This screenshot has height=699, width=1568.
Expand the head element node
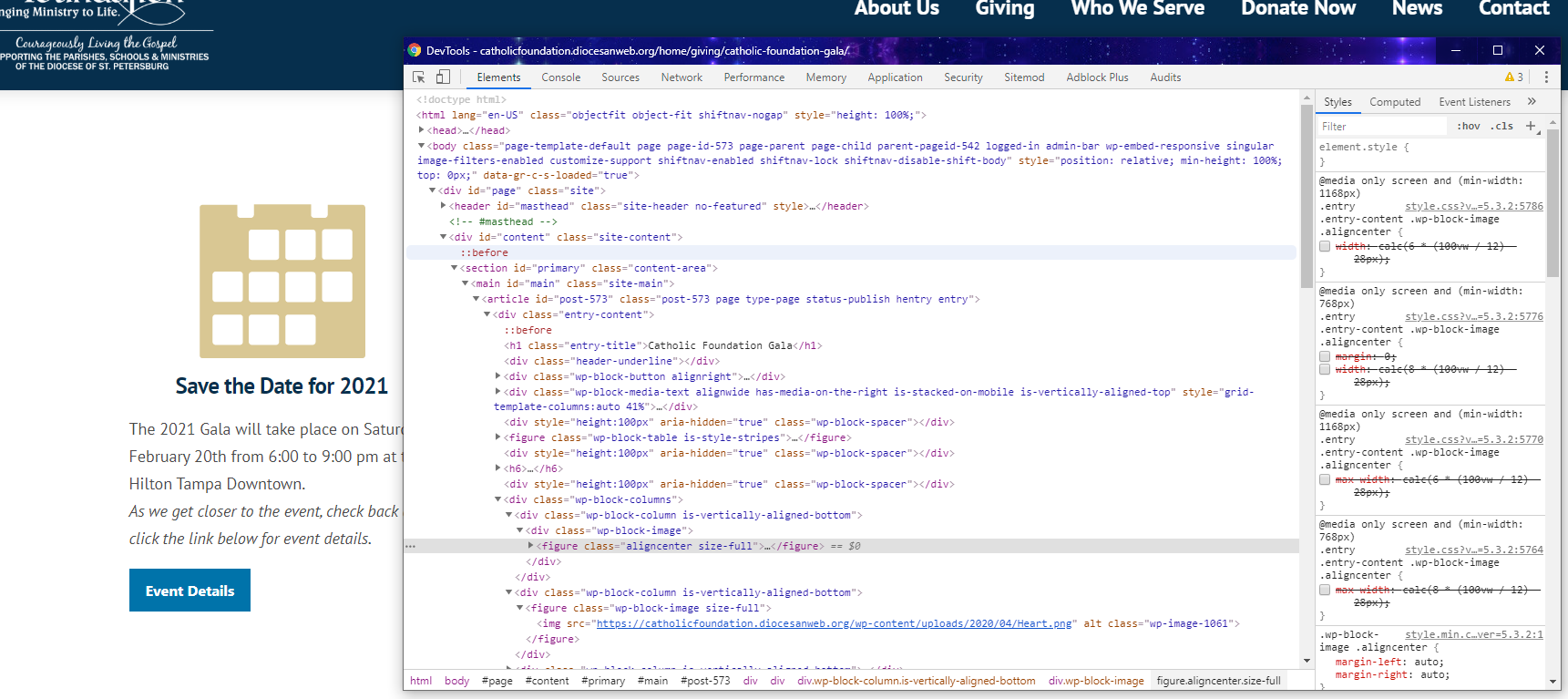[421, 130]
